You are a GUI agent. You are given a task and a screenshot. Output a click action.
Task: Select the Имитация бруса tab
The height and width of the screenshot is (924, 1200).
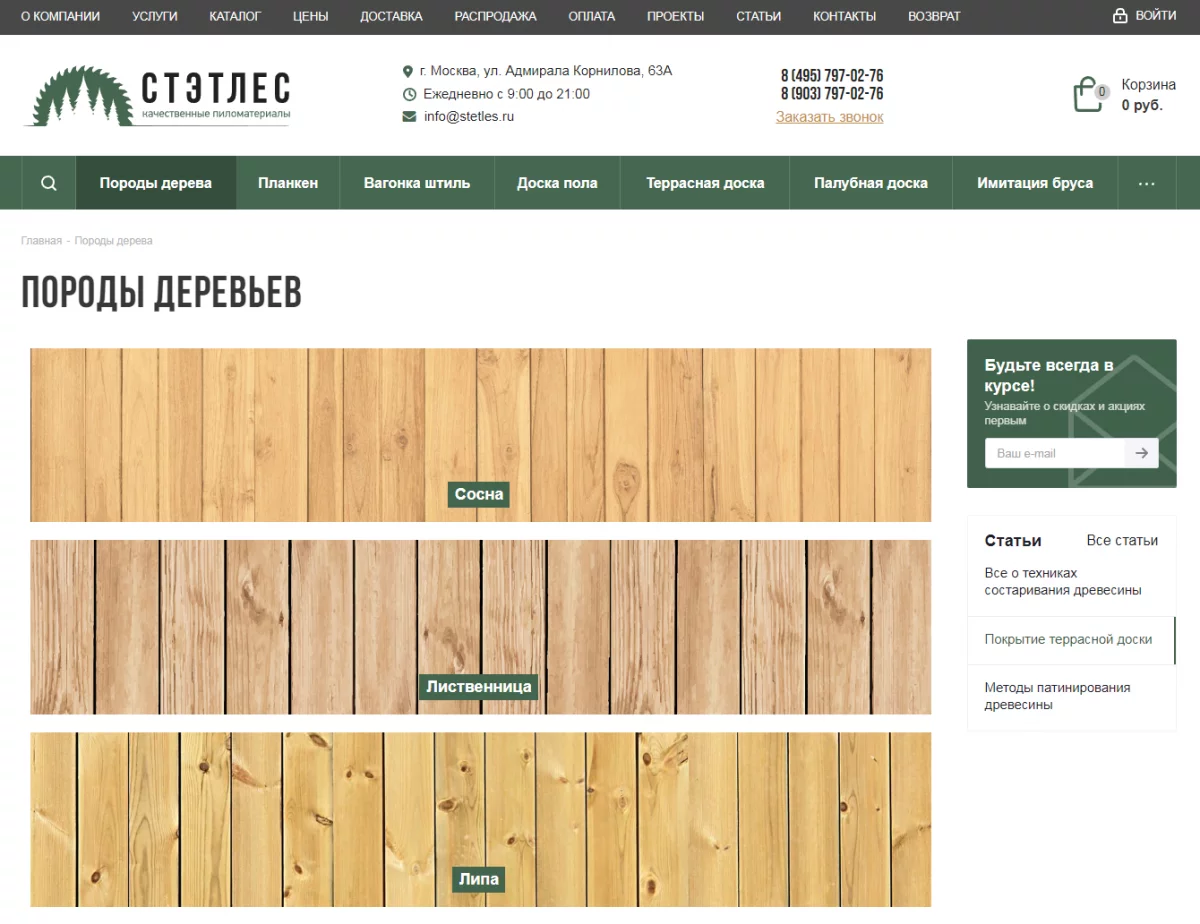(x=1035, y=183)
